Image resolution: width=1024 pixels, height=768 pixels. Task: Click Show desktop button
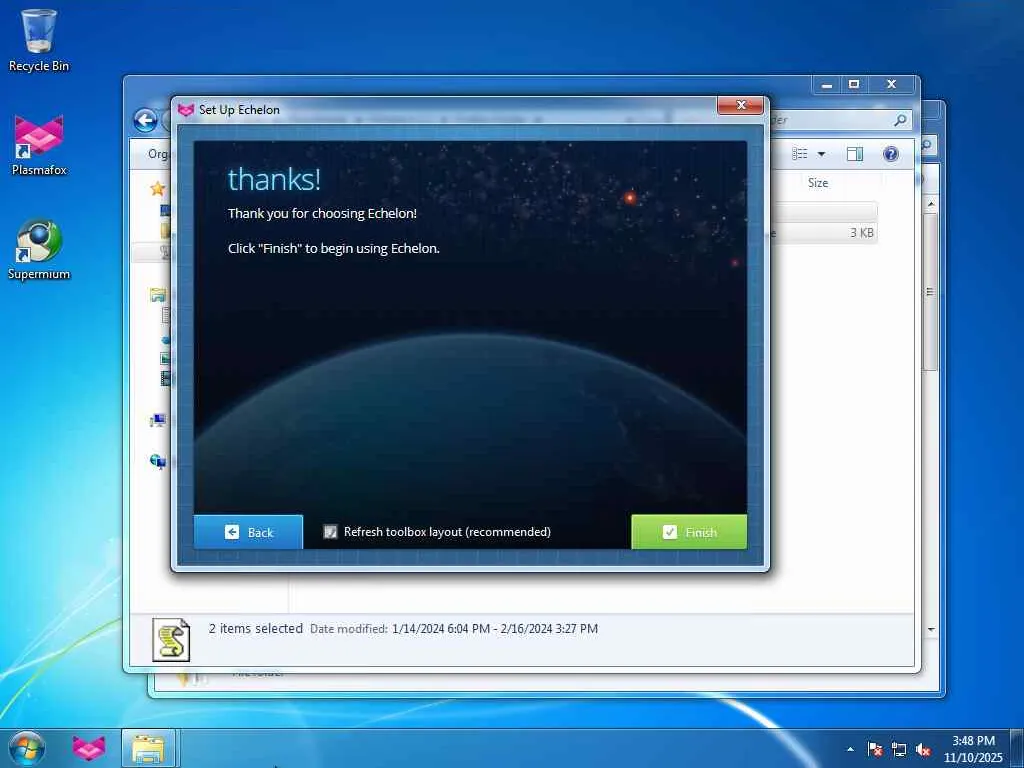click(x=1017, y=748)
